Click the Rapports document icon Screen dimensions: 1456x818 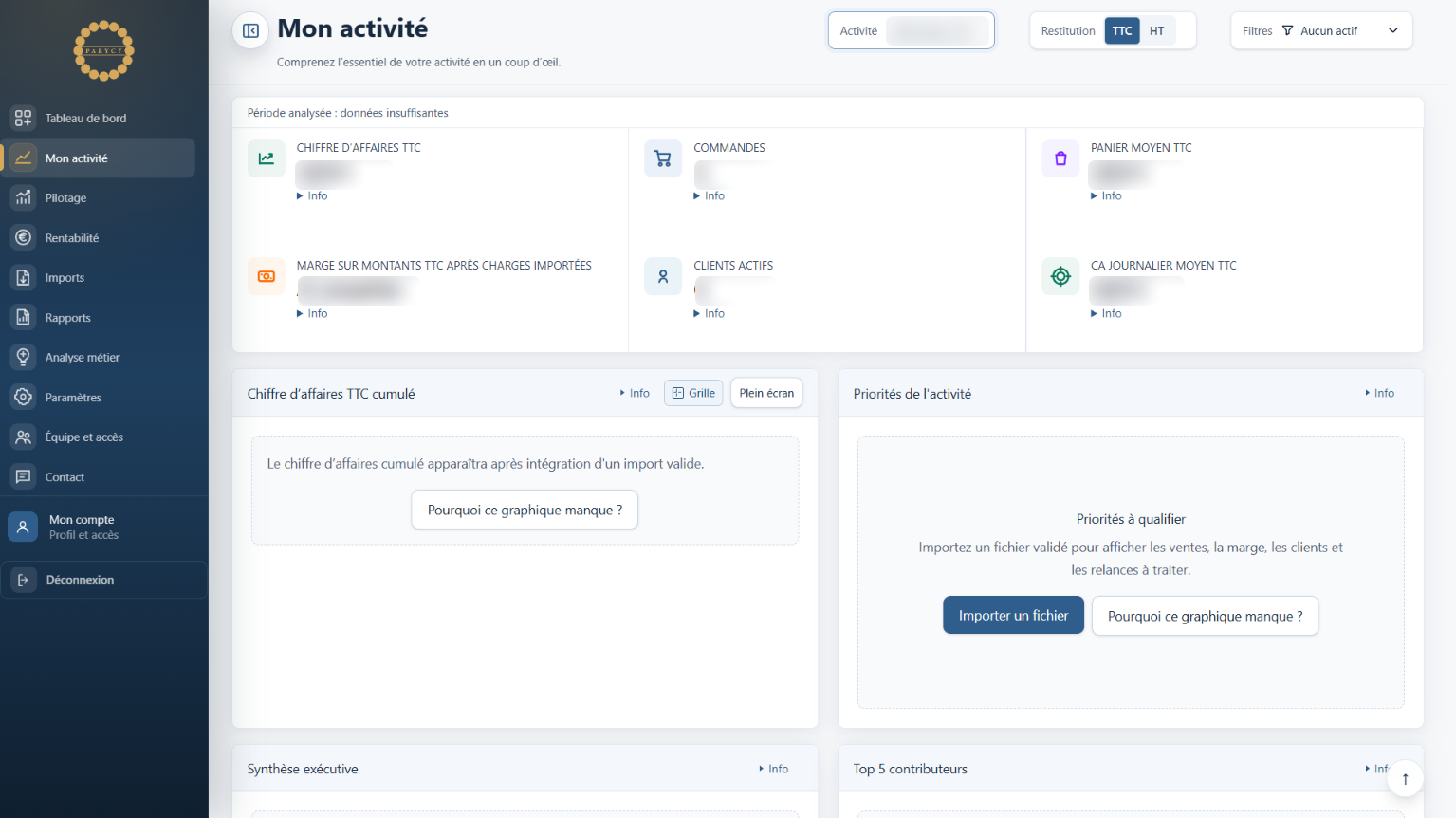[x=23, y=317]
